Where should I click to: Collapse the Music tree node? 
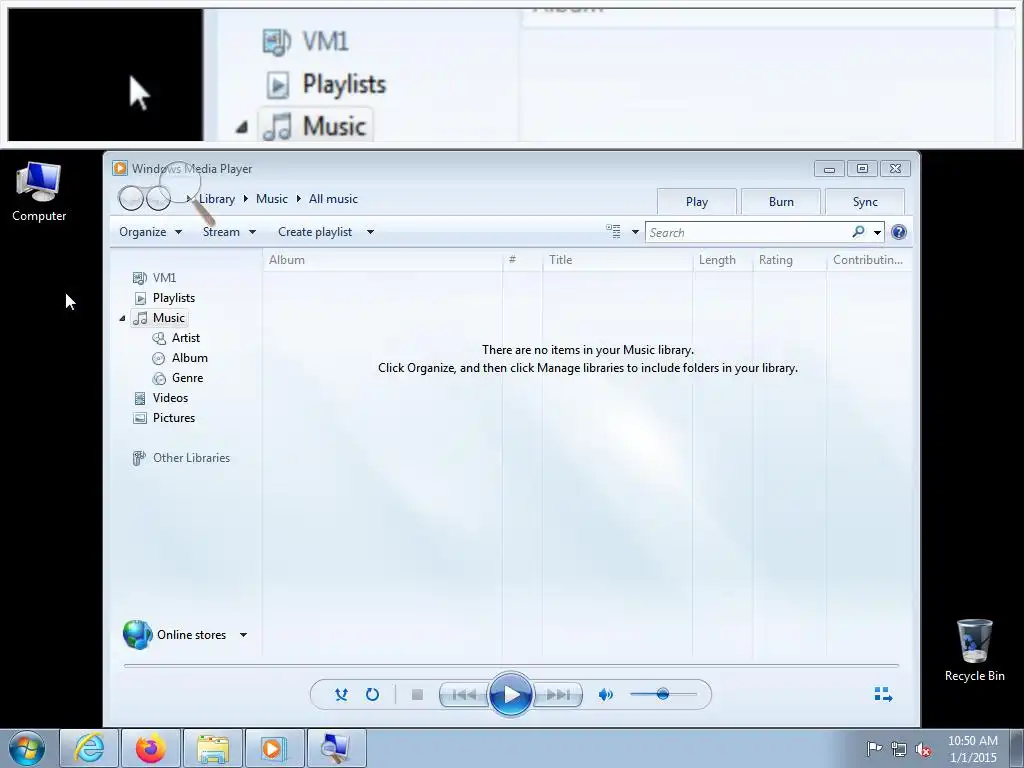pos(122,318)
